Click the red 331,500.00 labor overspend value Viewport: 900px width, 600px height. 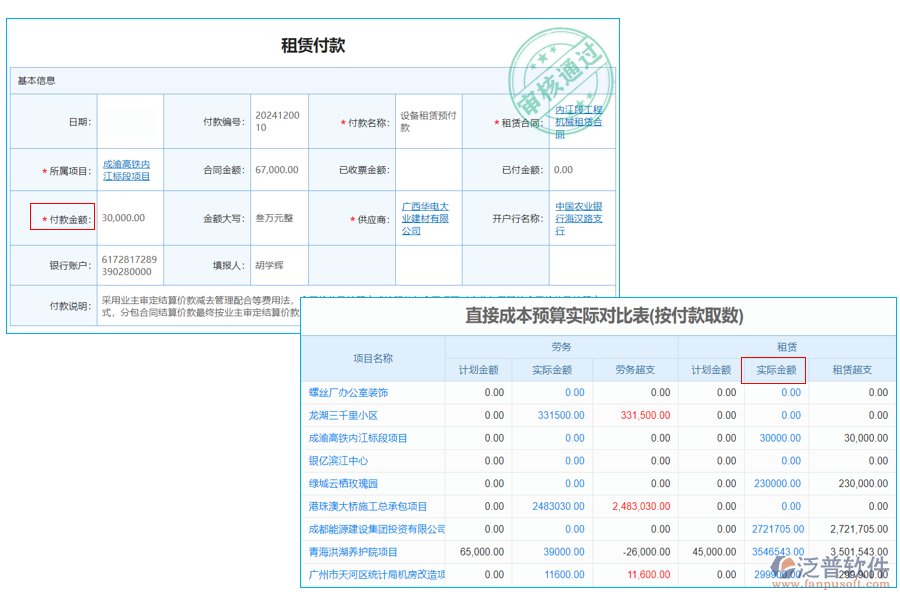(x=643, y=415)
